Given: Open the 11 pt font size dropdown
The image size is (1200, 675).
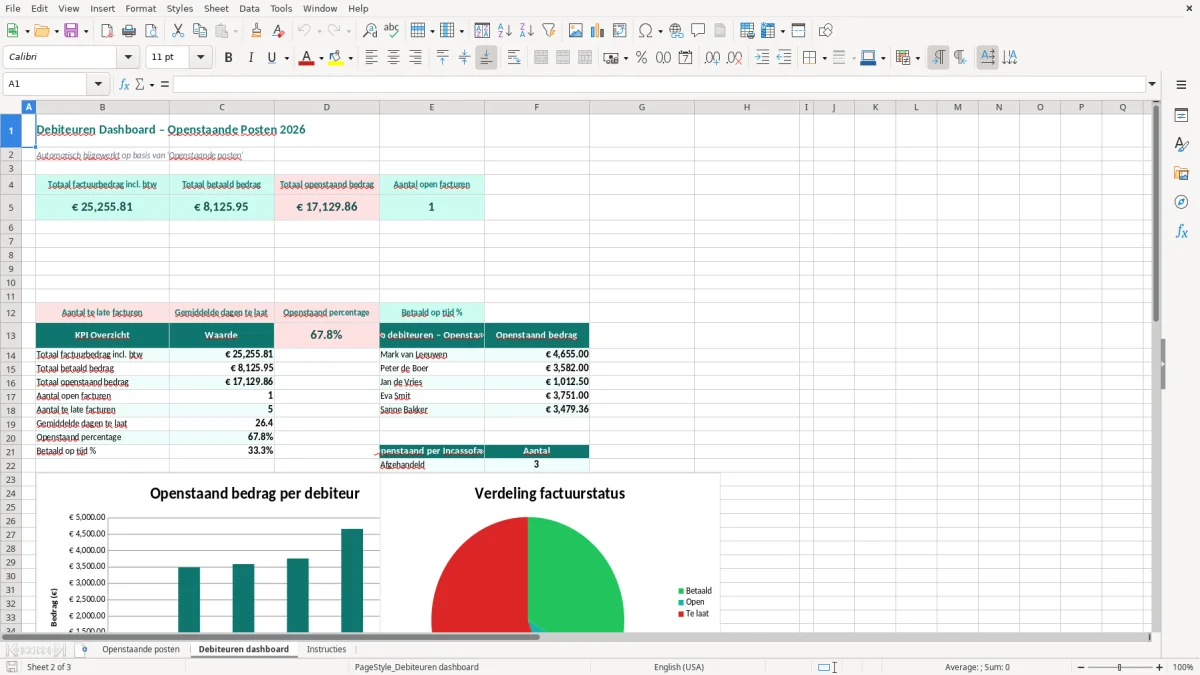Looking at the screenshot, I should pos(201,58).
